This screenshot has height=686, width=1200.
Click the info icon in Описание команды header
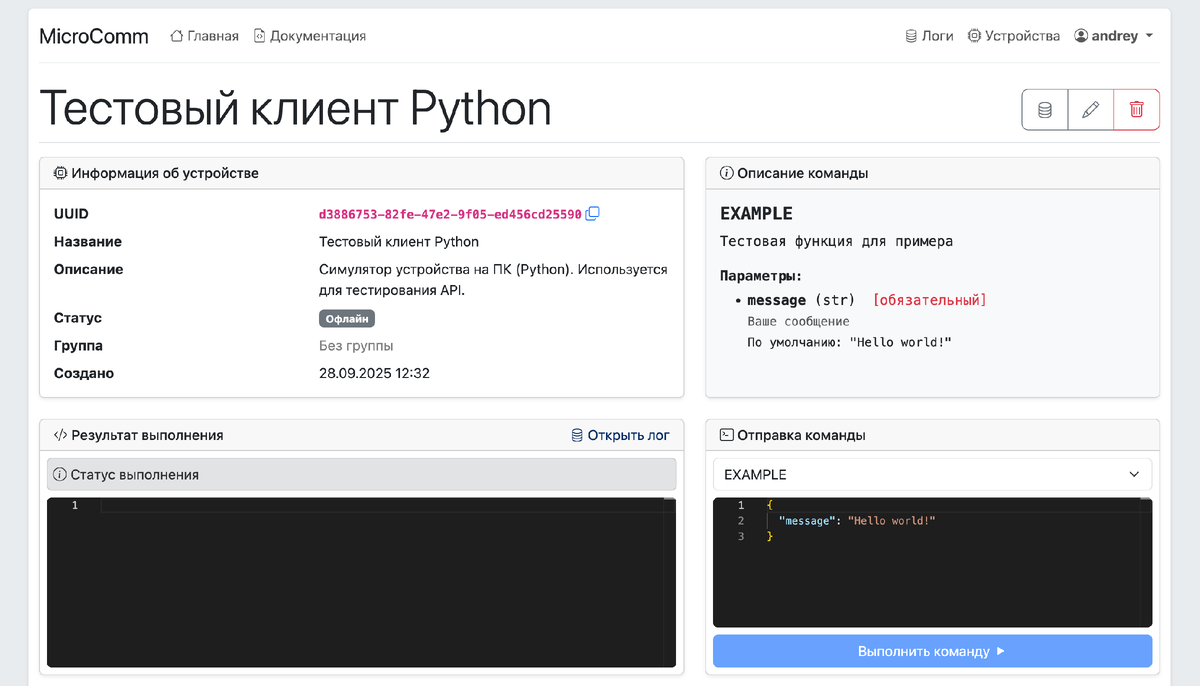coord(727,173)
